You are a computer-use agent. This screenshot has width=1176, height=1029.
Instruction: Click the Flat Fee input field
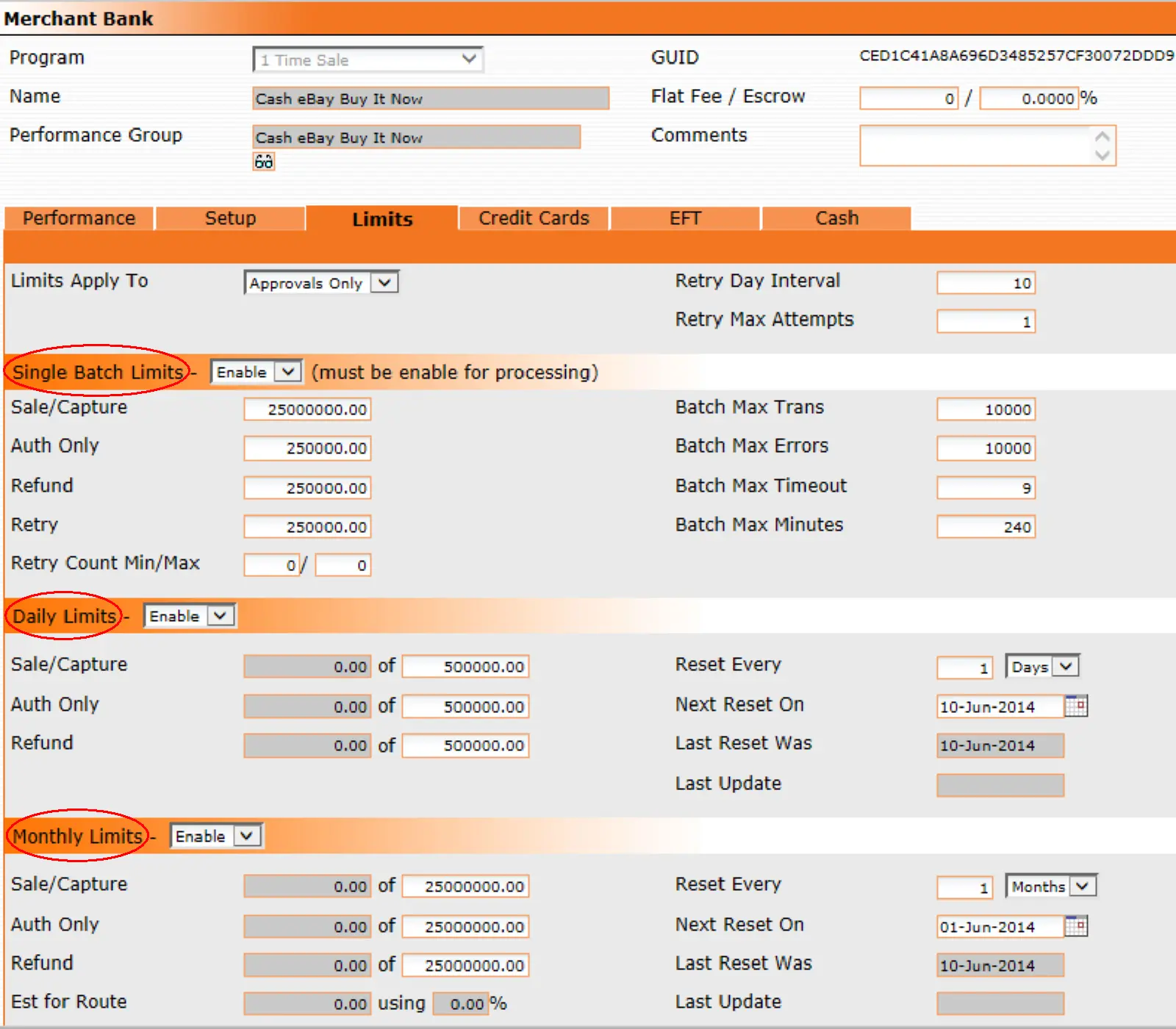click(x=908, y=98)
